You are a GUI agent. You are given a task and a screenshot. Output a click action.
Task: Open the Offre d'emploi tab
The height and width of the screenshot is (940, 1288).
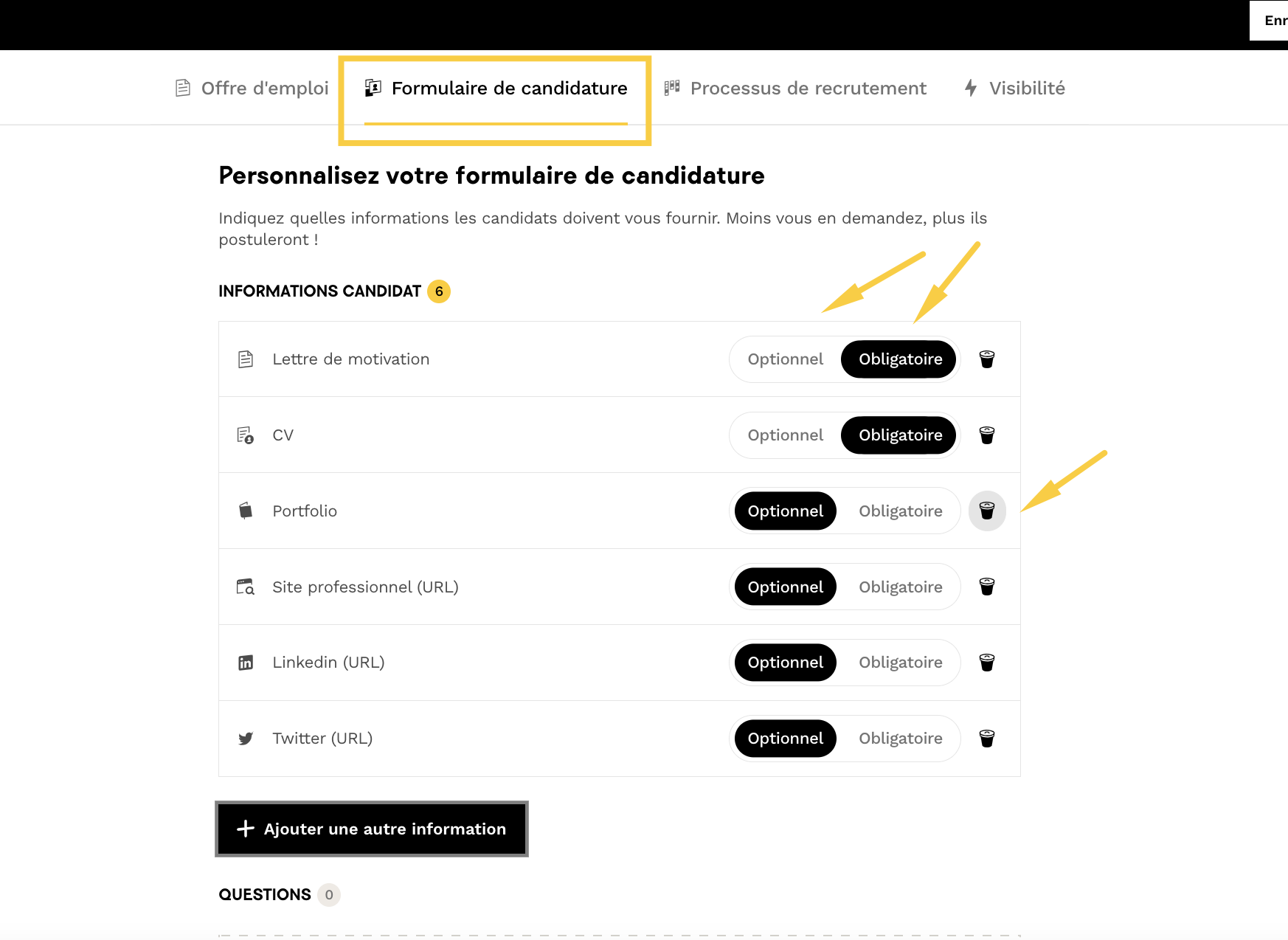click(252, 89)
